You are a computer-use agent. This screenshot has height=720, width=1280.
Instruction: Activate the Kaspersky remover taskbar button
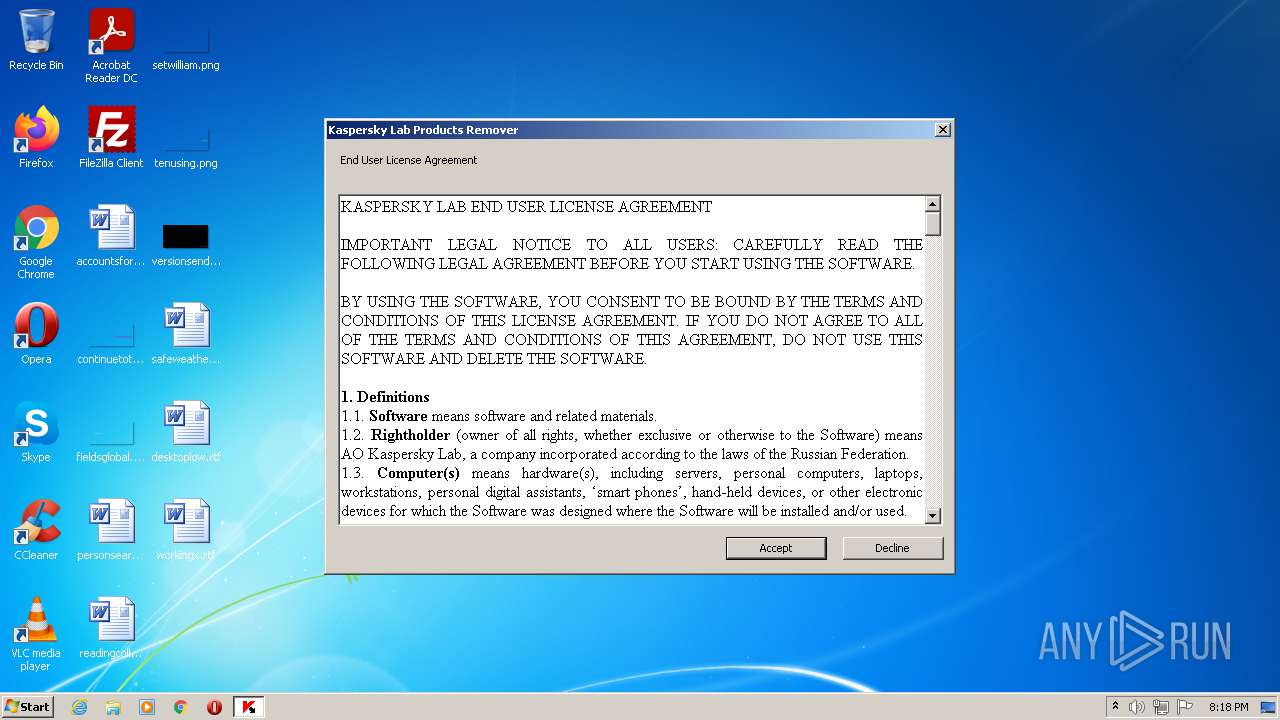249,707
